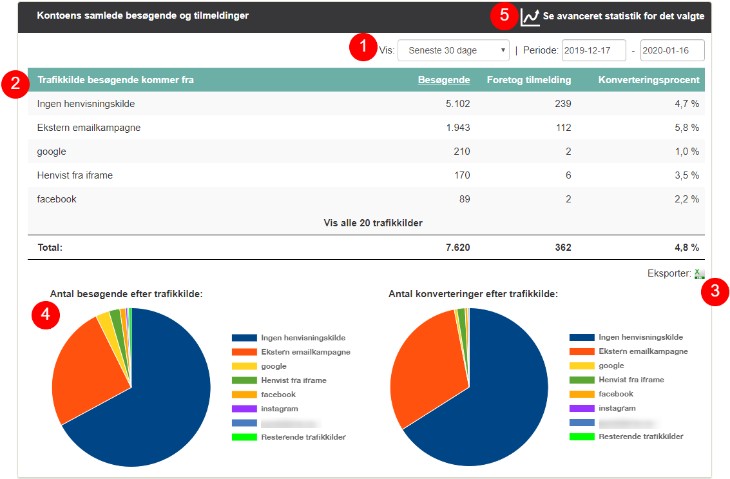Click the red marker number 2
Viewport: 730px width, 479px height.
[x=13, y=83]
